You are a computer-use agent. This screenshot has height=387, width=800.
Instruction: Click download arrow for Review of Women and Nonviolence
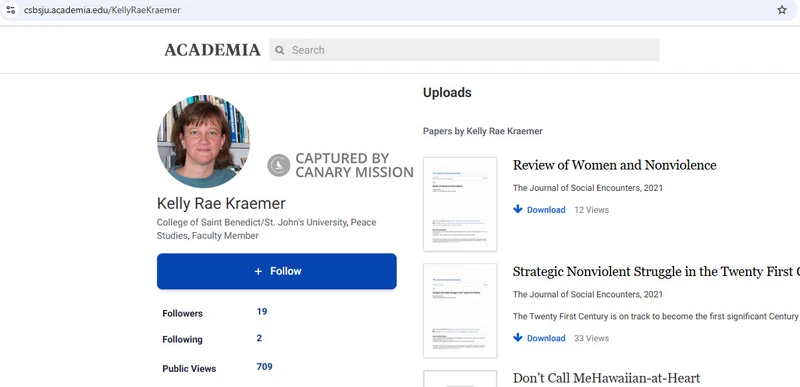tap(518, 209)
